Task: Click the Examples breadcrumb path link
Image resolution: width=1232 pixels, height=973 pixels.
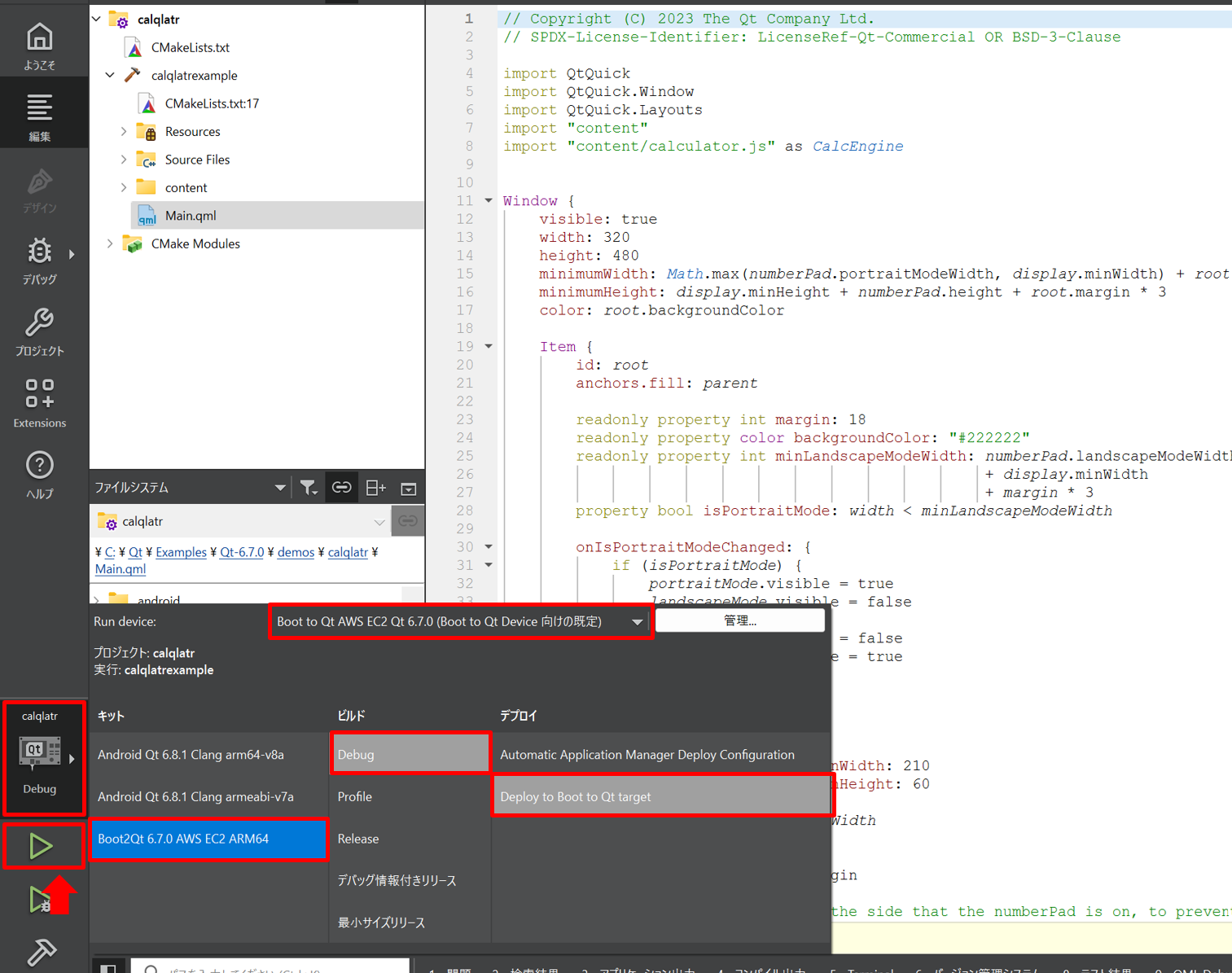Action: pos(181,552)
